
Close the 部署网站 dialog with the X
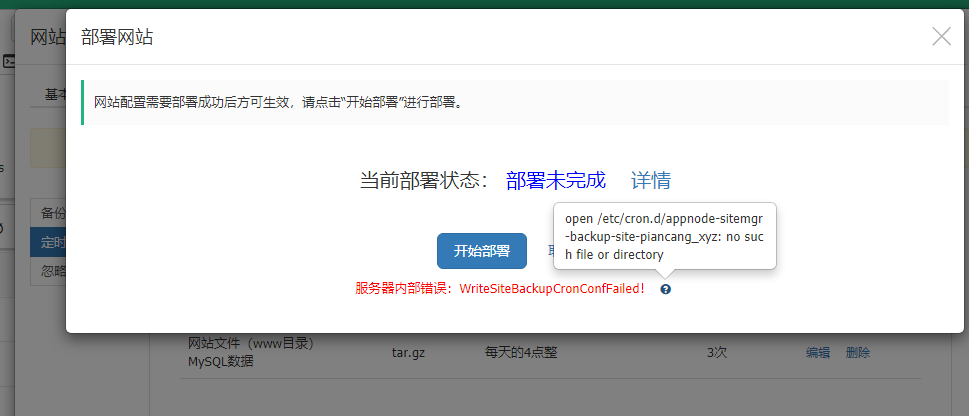(941, 37)
